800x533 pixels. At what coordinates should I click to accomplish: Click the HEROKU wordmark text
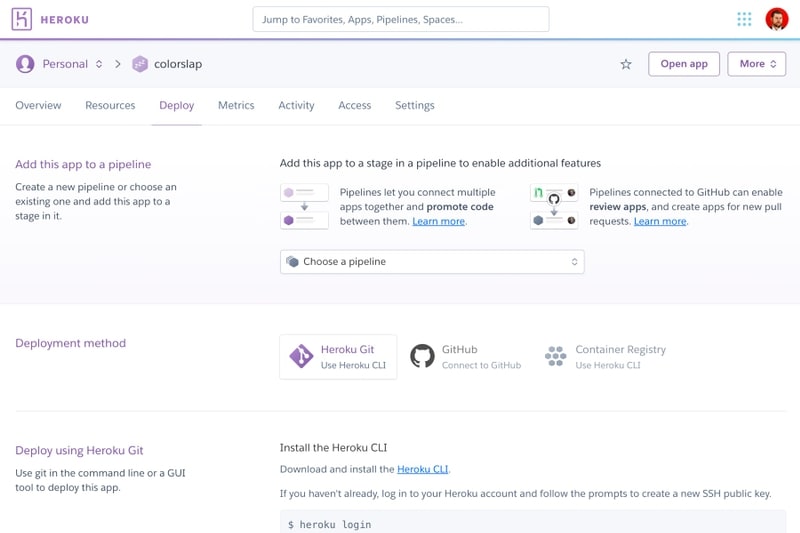coord(65,20)
